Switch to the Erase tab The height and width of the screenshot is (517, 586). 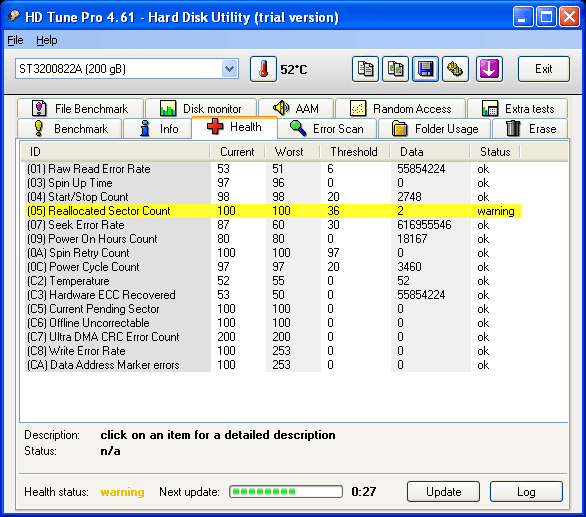(530, 129)
